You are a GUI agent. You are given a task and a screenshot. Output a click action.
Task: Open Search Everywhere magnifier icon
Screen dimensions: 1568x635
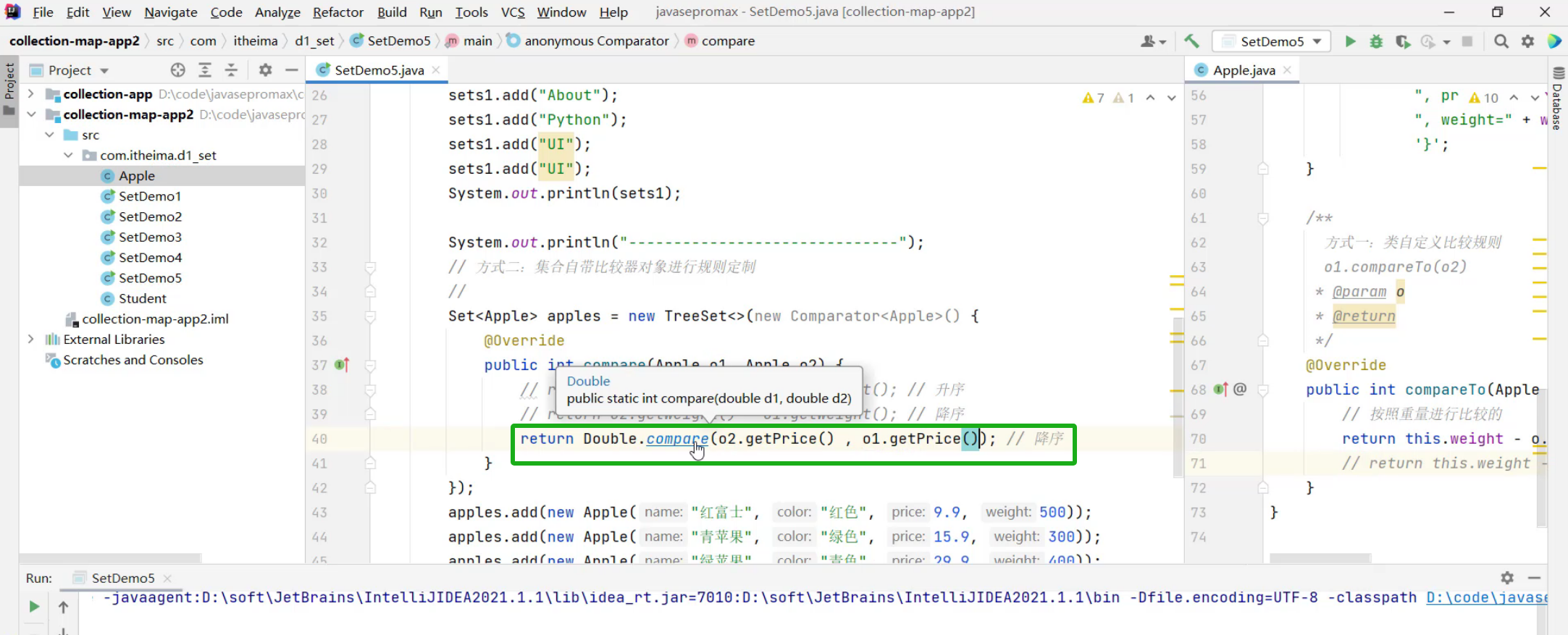tap(1501, 41)
